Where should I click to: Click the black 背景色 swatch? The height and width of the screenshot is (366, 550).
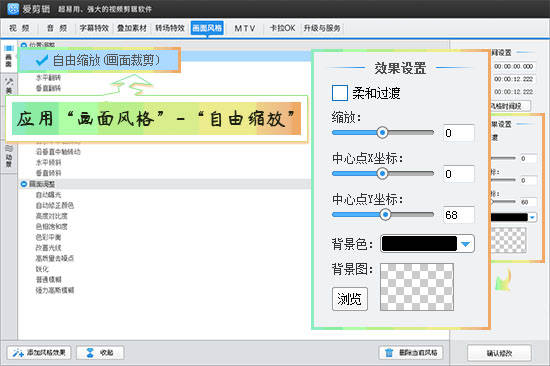[419, 244]
